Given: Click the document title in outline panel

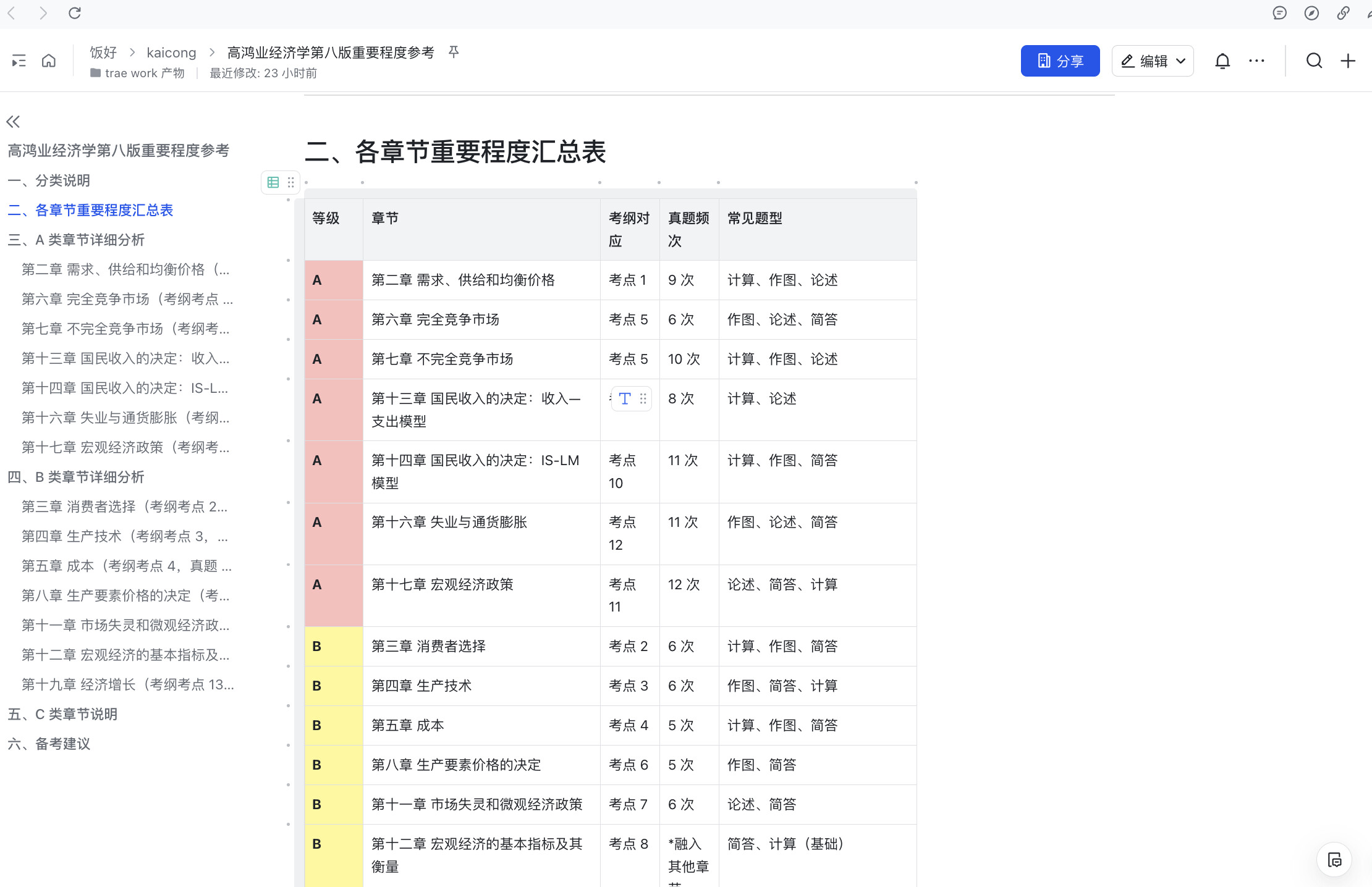Looking at the screenshot, I should (x=119, y=151).
